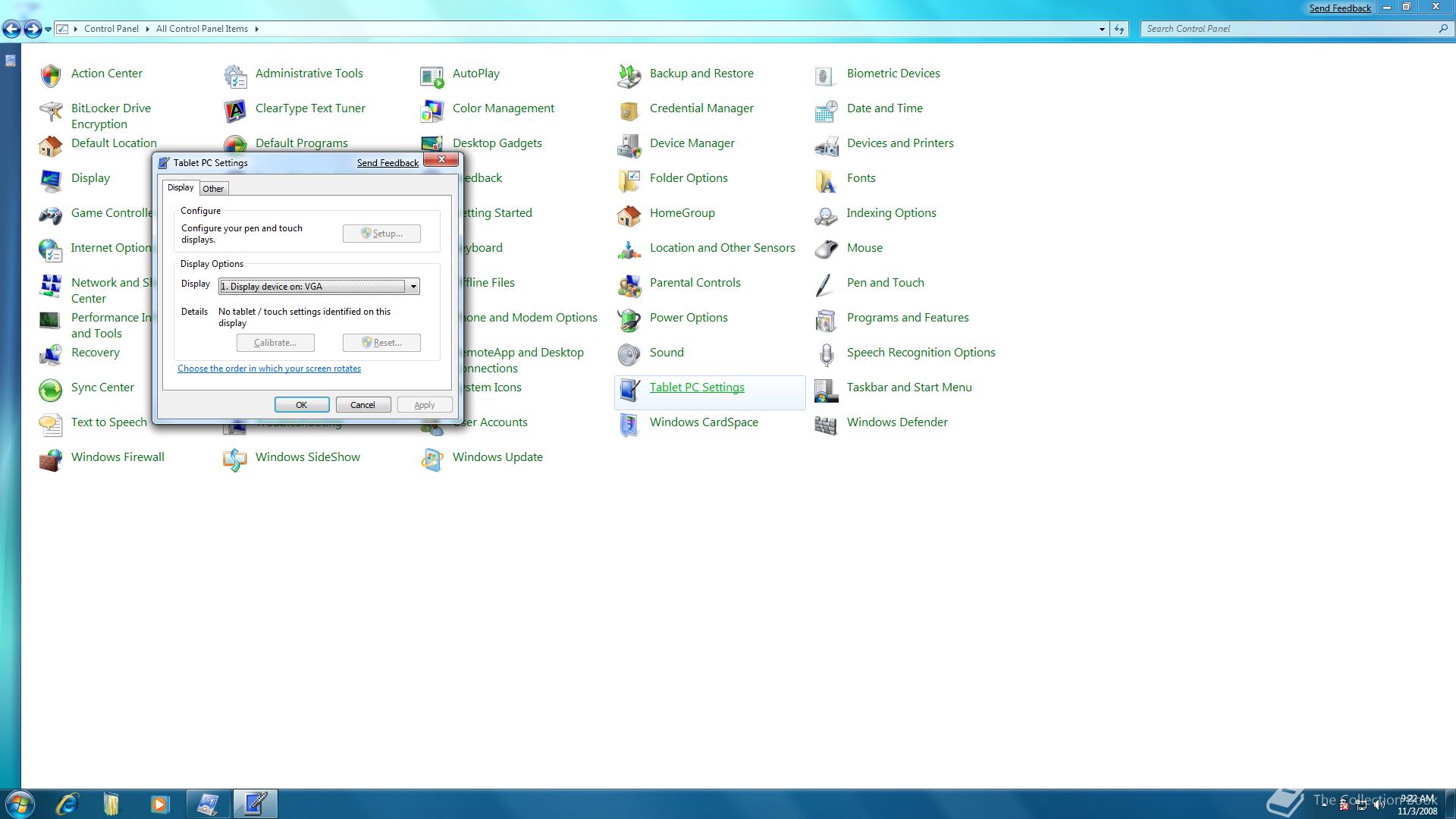Open Taskbar and Start Menu link
This screenshot has height=819, width=1456.
(909, 388)
